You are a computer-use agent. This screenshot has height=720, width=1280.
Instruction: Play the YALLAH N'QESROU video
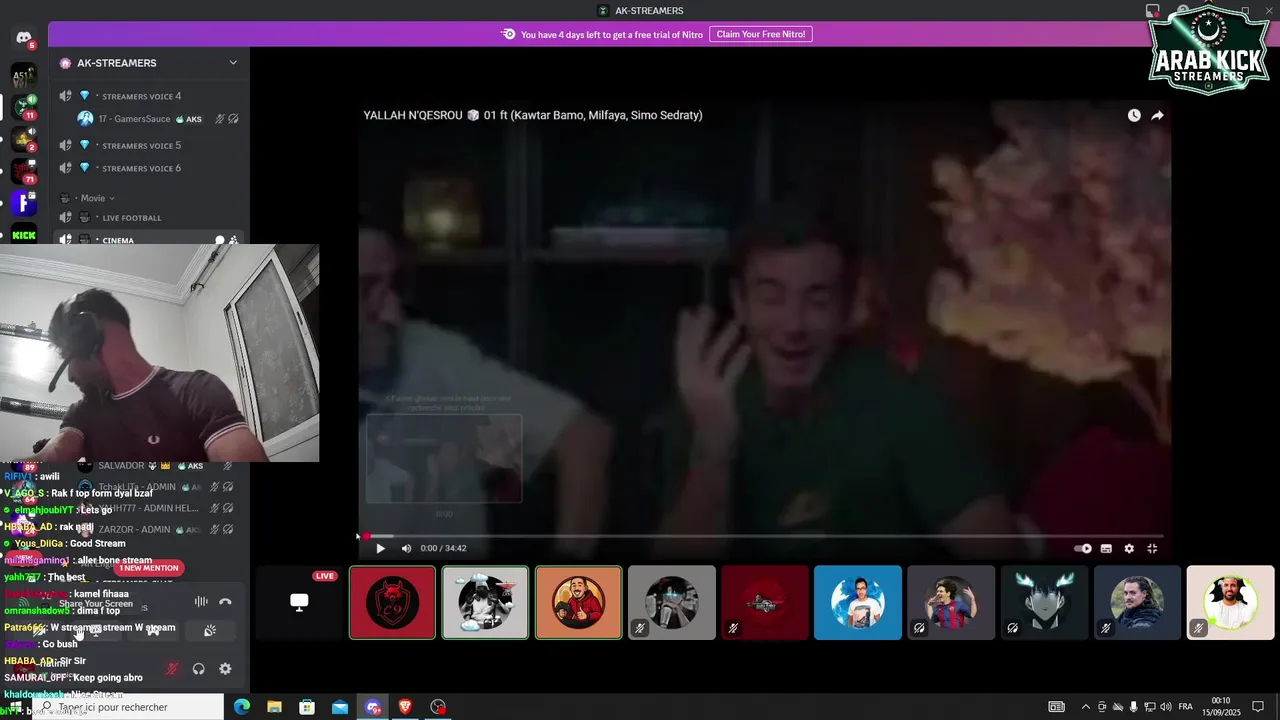tap(380, 548)
